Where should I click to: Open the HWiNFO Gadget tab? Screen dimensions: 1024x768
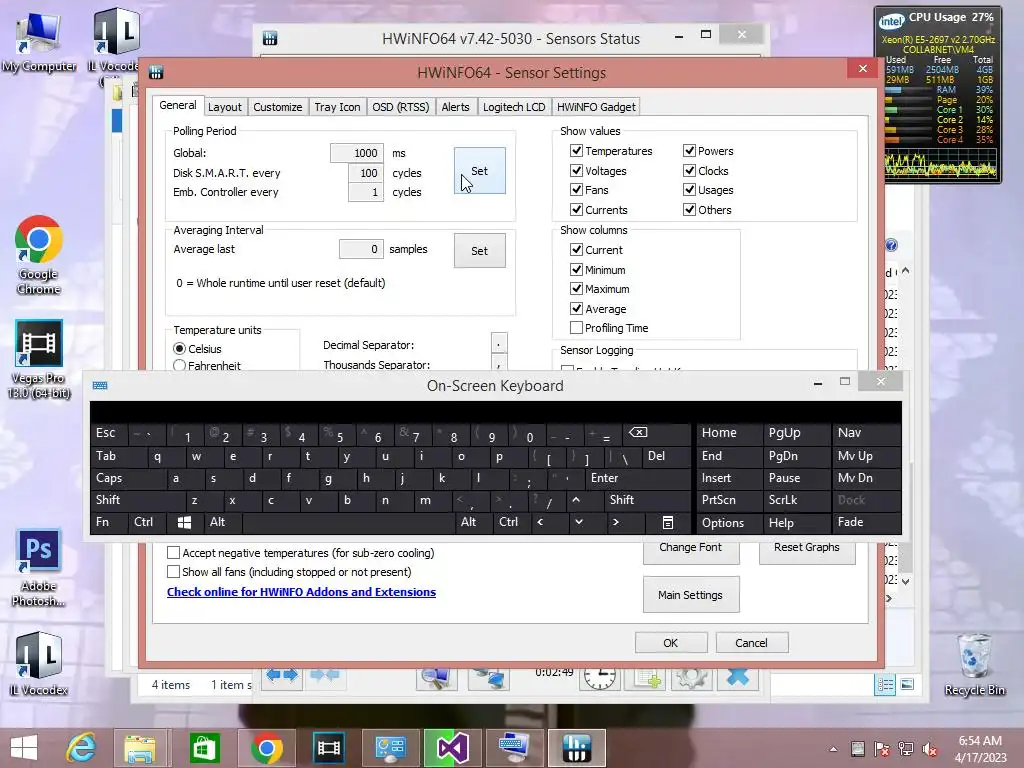596,107
